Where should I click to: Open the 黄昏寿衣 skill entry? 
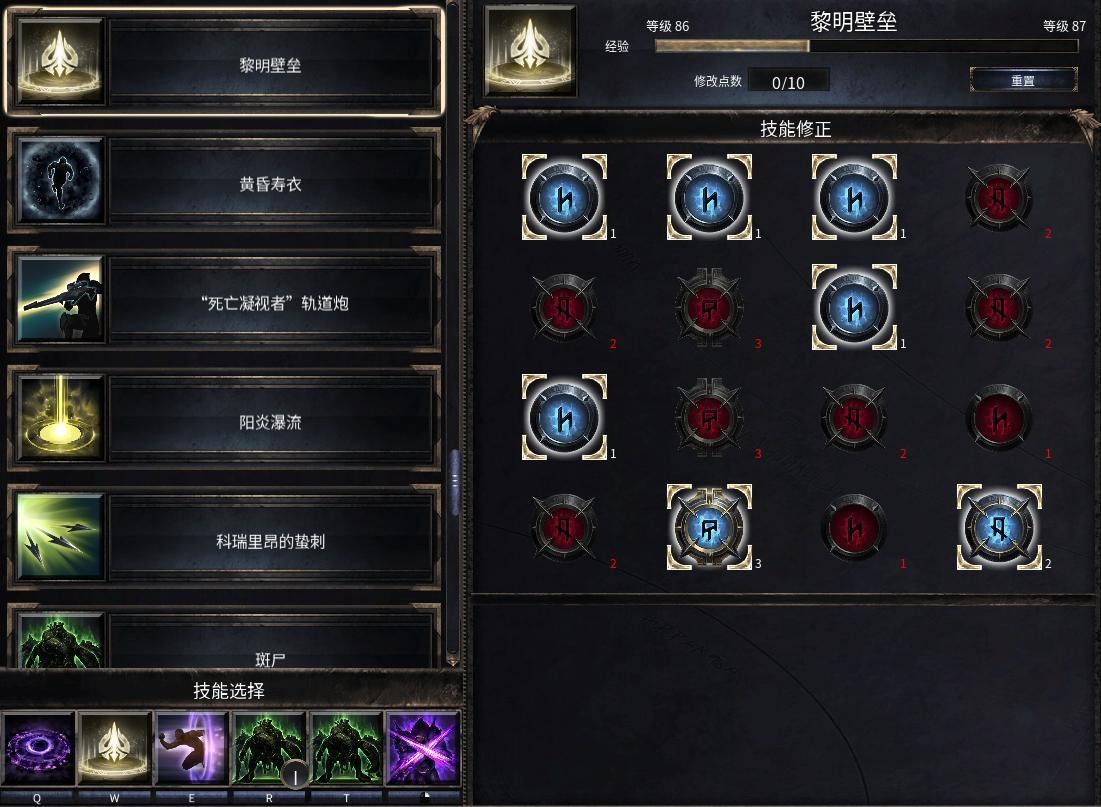[x=225, y=181]
